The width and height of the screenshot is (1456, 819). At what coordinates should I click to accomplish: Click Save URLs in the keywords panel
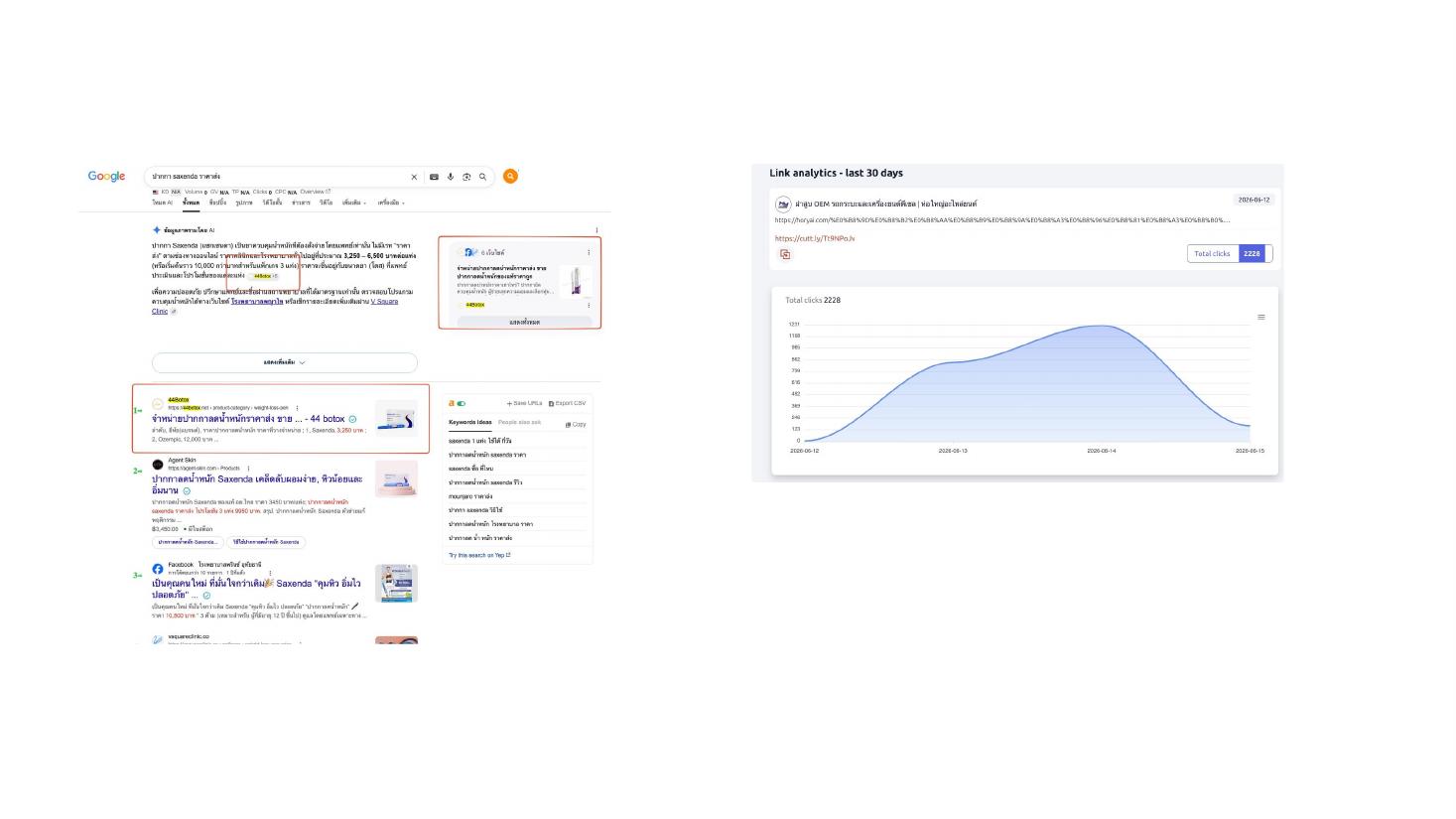click(x=524, y=403)
